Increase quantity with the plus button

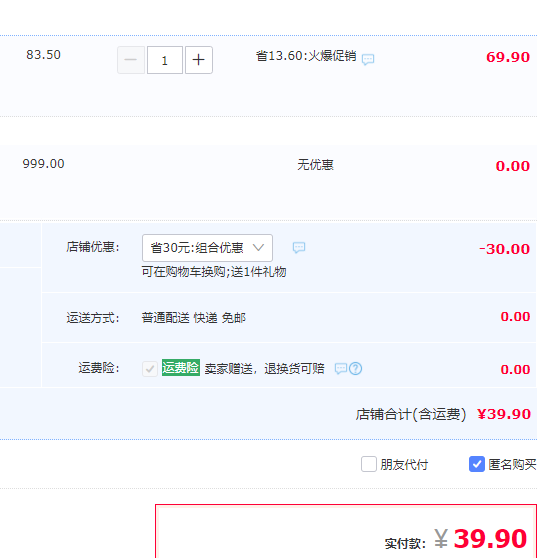click(x=199, y=60)
